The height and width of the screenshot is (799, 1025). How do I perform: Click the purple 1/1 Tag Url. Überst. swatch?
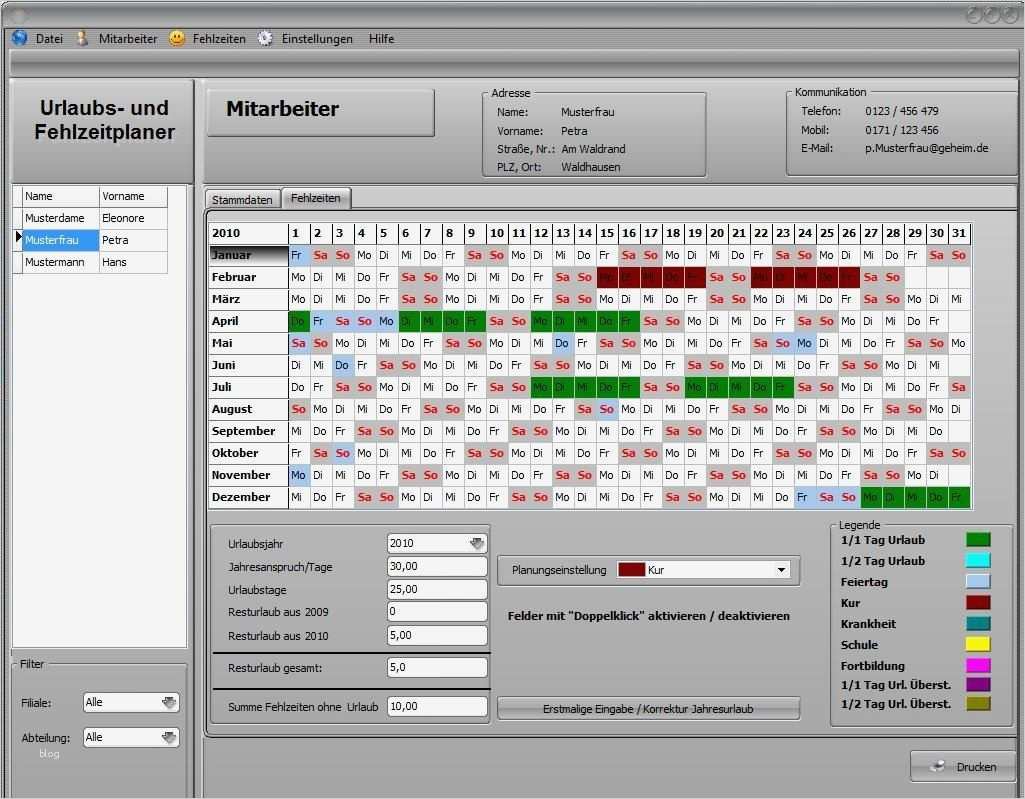click(978, 685)
